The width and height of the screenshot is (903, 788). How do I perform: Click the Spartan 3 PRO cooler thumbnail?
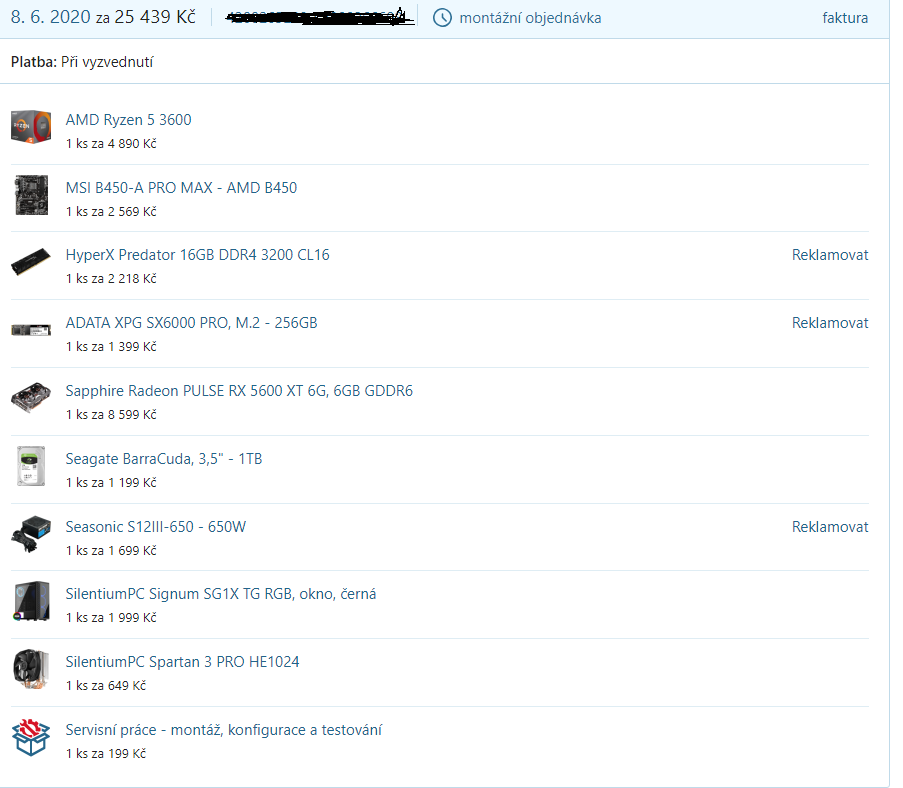pos(31,669)
